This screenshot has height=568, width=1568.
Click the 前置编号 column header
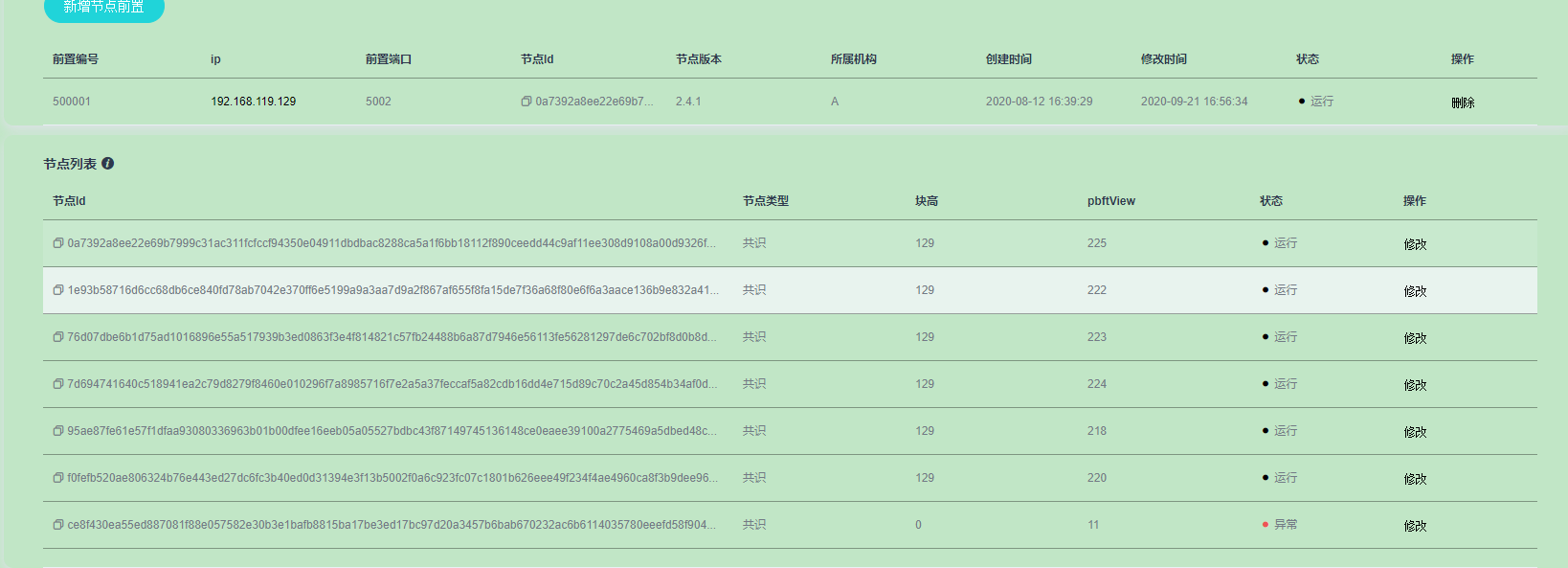click(x=76, y=59)
